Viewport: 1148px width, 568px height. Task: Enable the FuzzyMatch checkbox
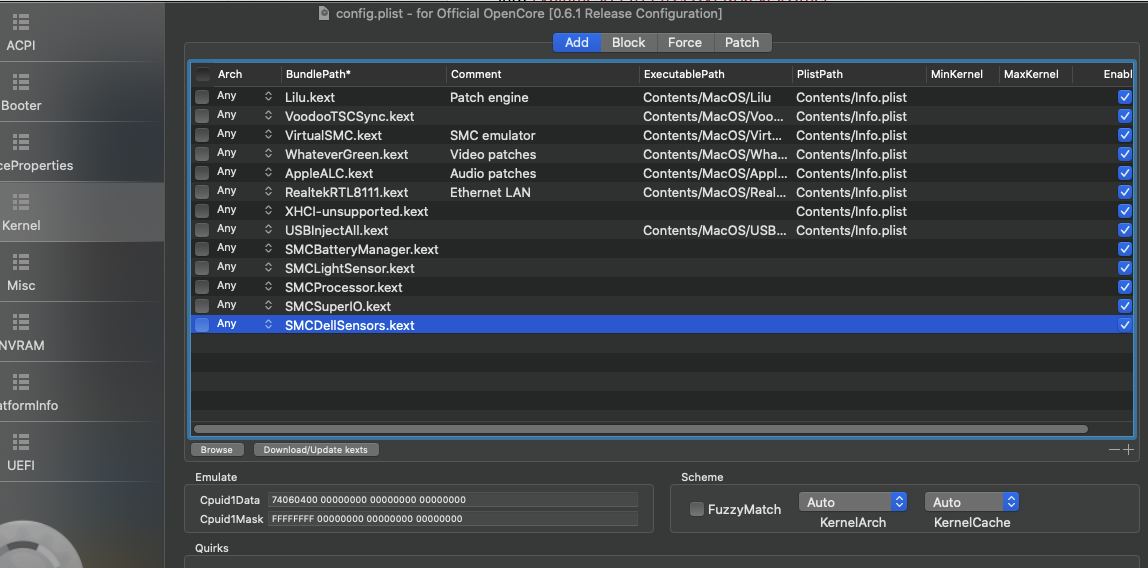tap(697, 509)
